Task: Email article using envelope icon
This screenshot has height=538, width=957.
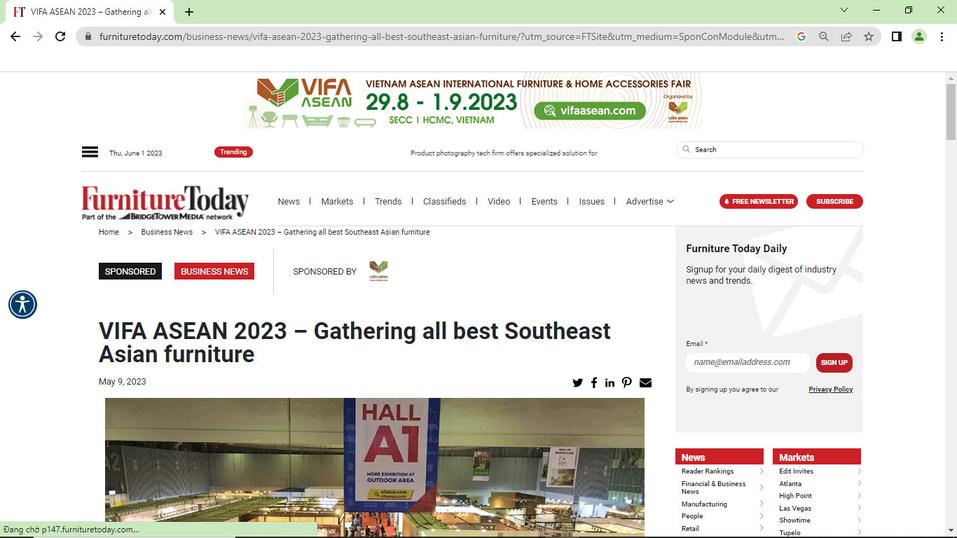Action: coord(645,383)
